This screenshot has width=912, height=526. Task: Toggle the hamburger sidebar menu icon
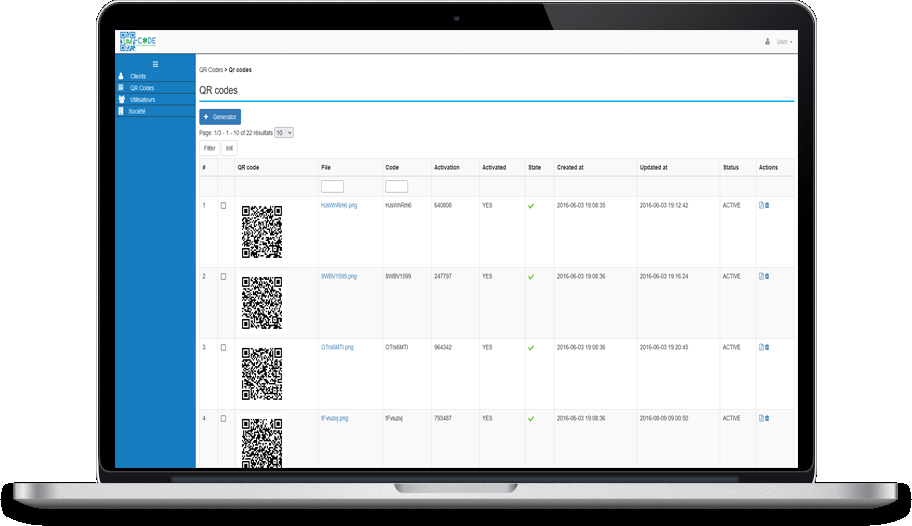[155, 64]
